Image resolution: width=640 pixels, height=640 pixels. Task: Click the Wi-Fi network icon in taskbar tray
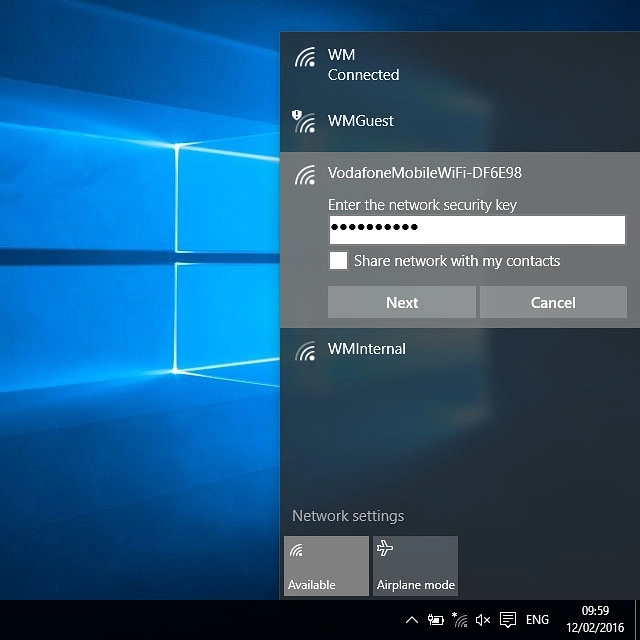[459, 620]
